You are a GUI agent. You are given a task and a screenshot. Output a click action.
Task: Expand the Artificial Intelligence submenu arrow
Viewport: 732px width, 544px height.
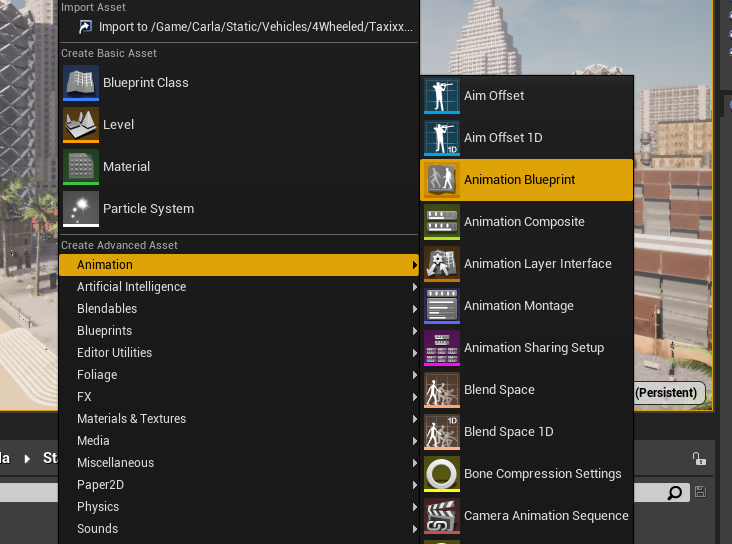(x=415, y=287)
